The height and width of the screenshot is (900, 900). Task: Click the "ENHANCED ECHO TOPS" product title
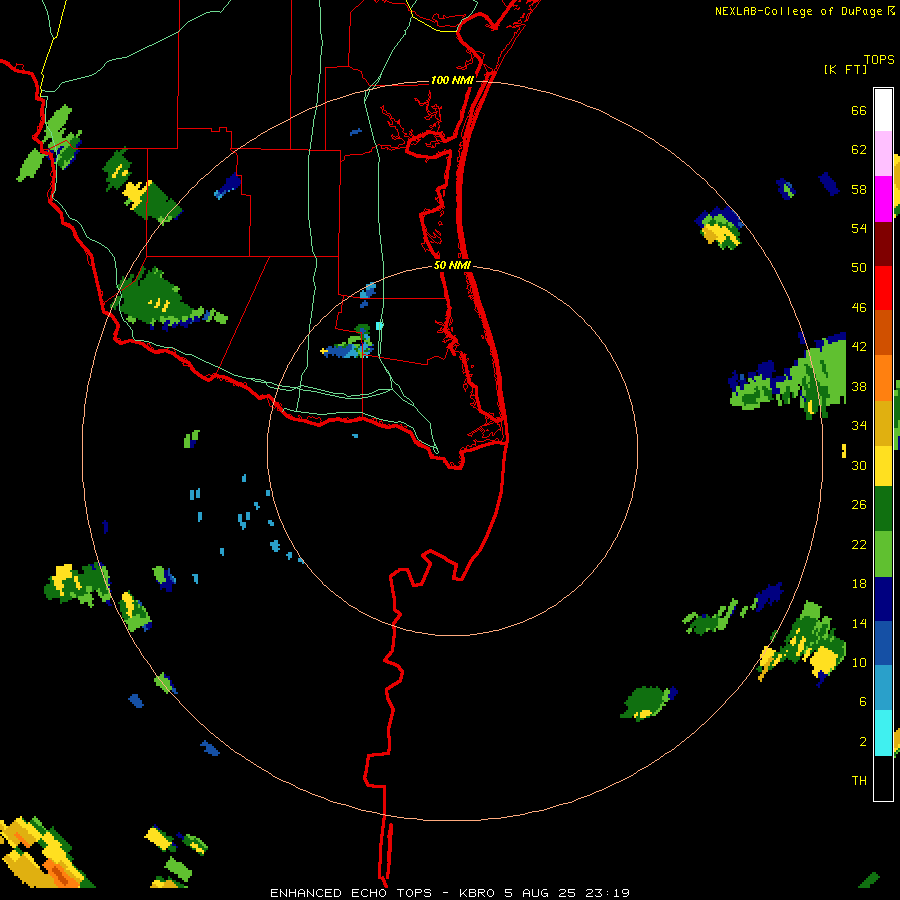tap(351, 893)
